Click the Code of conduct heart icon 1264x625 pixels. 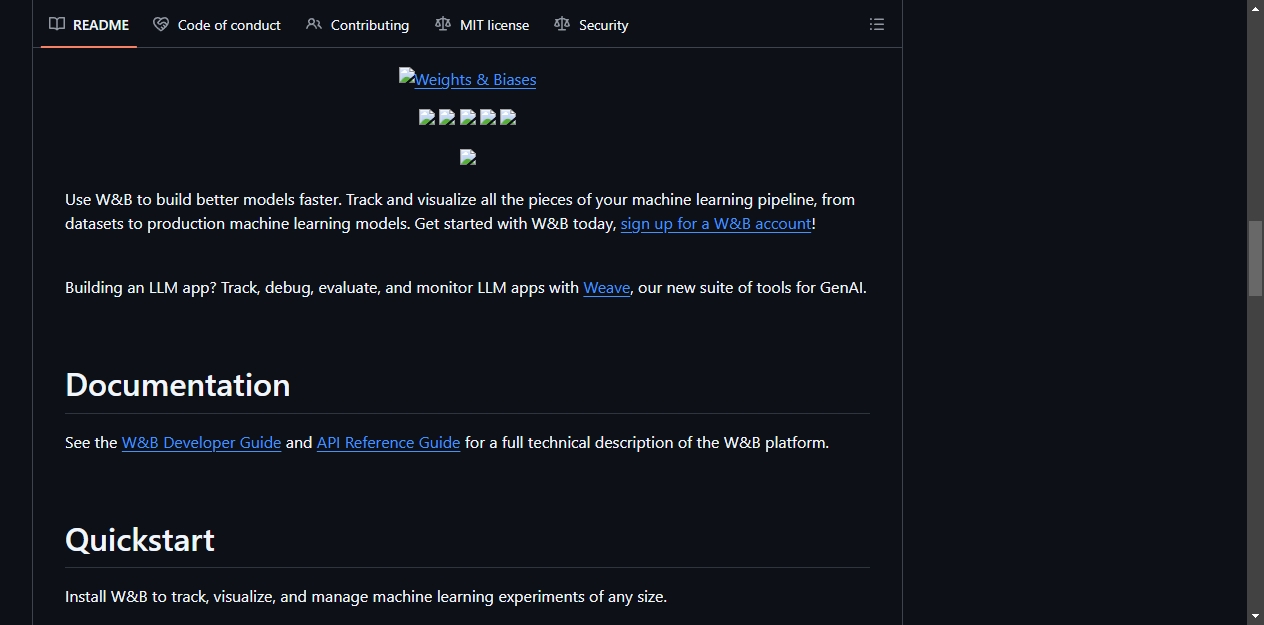click(x=161, y=24)
